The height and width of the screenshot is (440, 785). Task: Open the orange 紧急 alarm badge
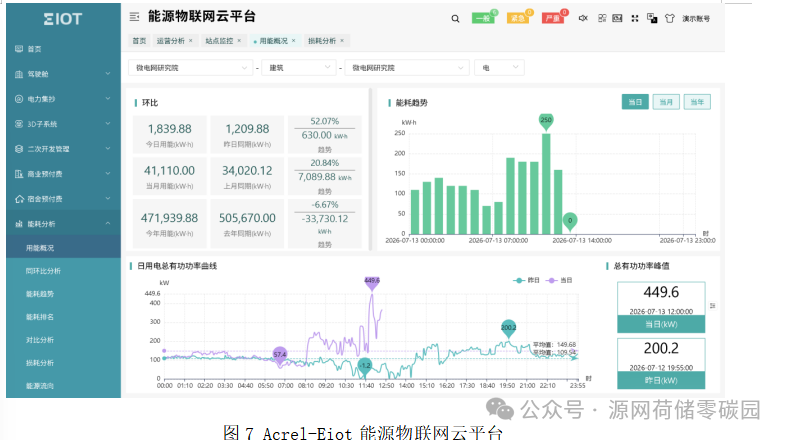pyautogui.click(x=518, y=18)
